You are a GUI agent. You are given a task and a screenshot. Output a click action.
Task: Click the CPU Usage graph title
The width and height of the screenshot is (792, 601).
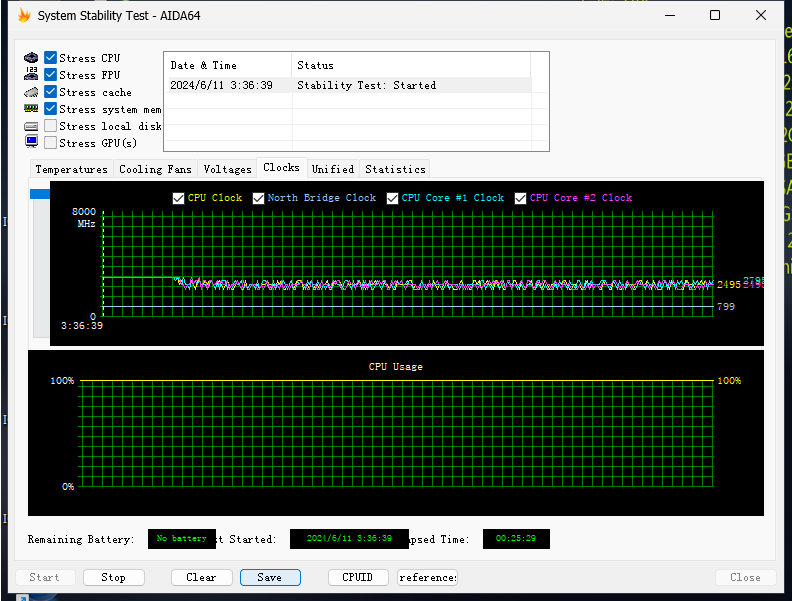click(395, 367)
